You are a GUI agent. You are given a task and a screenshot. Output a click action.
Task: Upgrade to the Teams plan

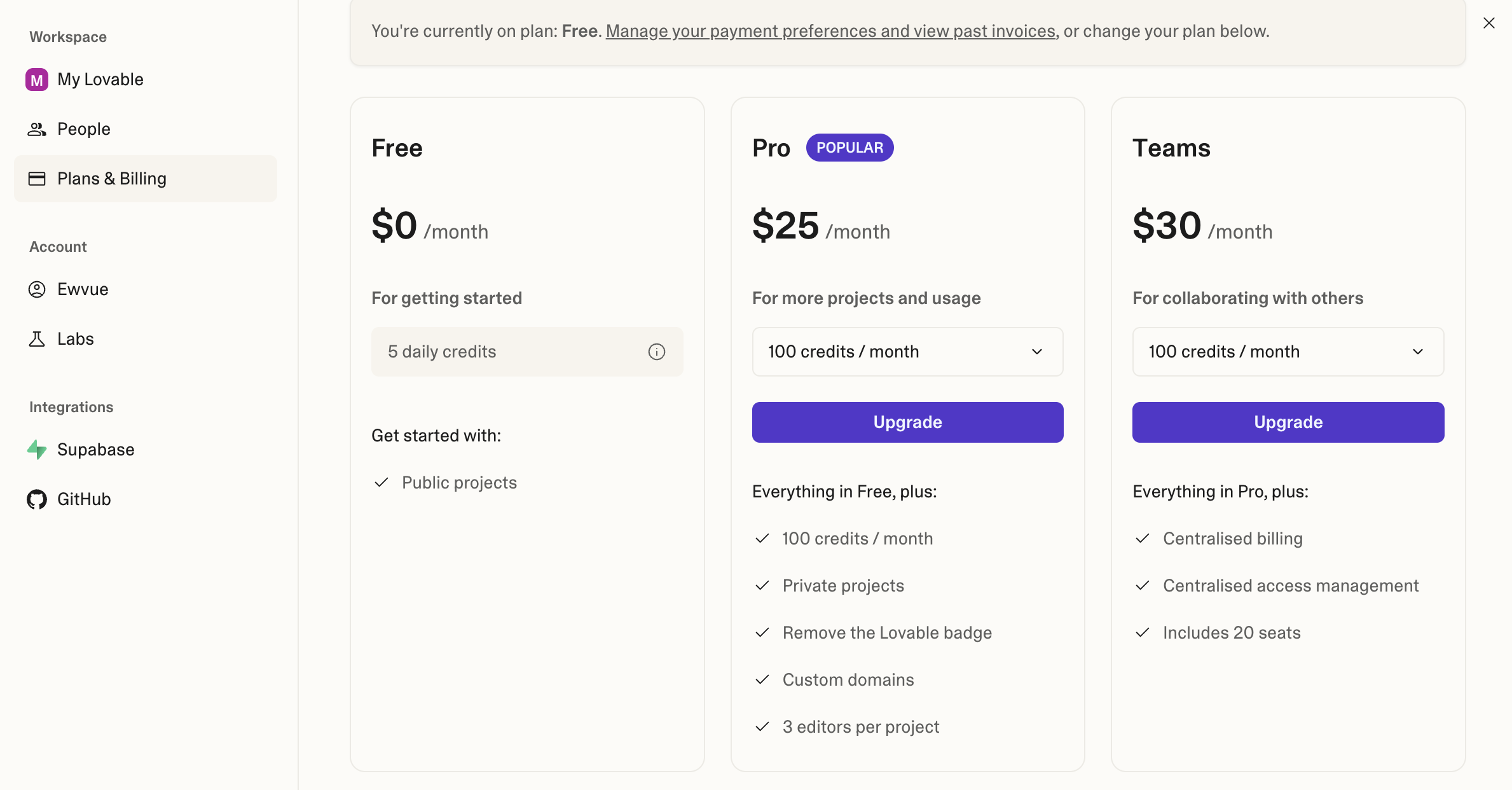pos(1288,422)
